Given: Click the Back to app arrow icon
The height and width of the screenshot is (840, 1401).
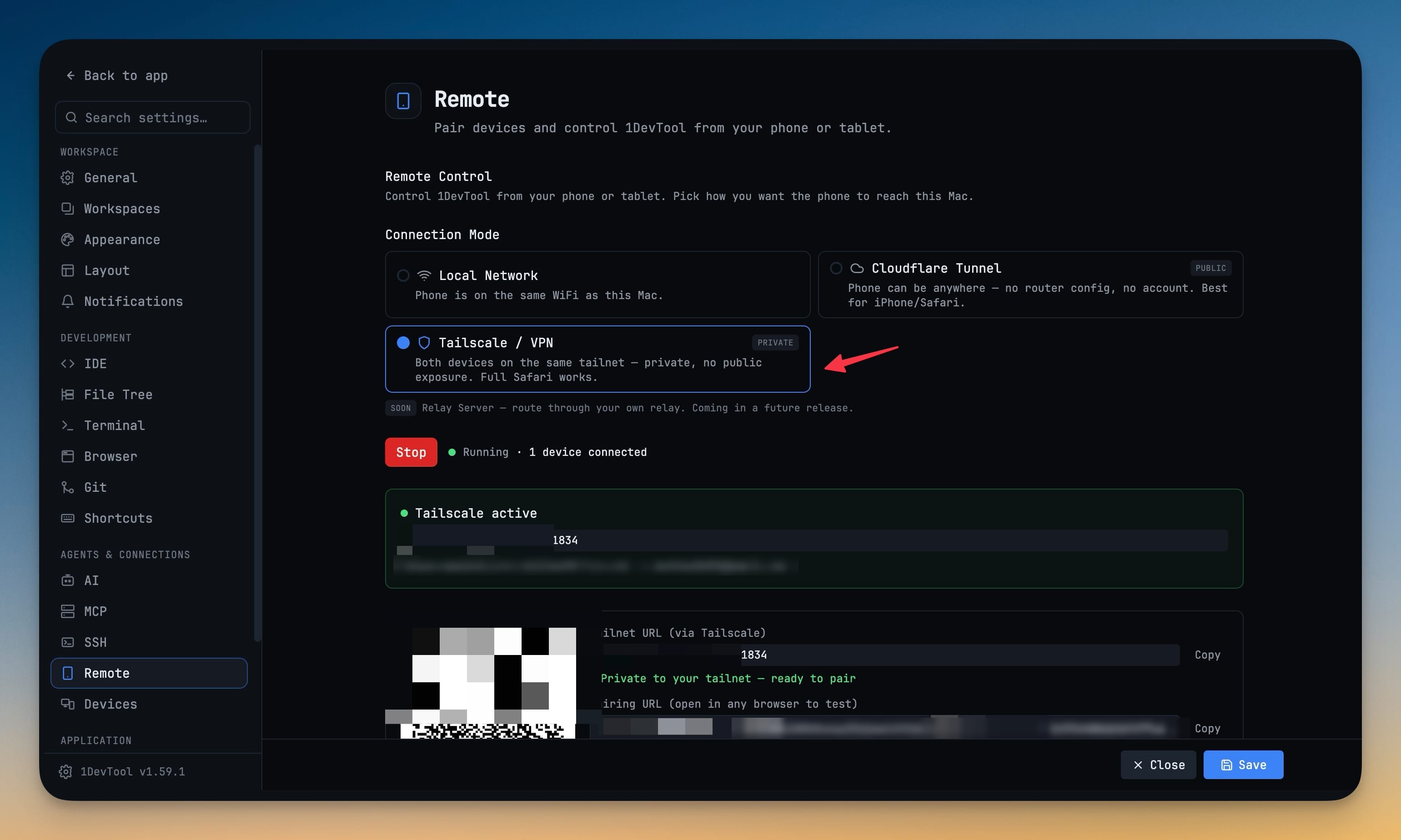Looking at the screenshot, I should pyautogui.click(x=70, y=75).
